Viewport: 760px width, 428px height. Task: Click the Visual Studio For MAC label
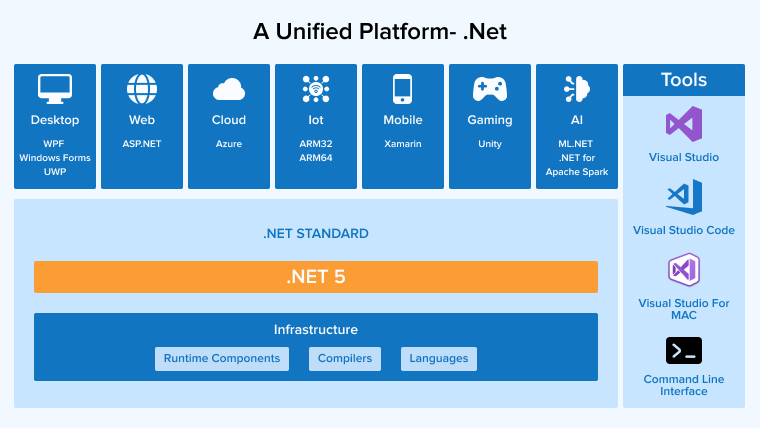tap(683, 309)
